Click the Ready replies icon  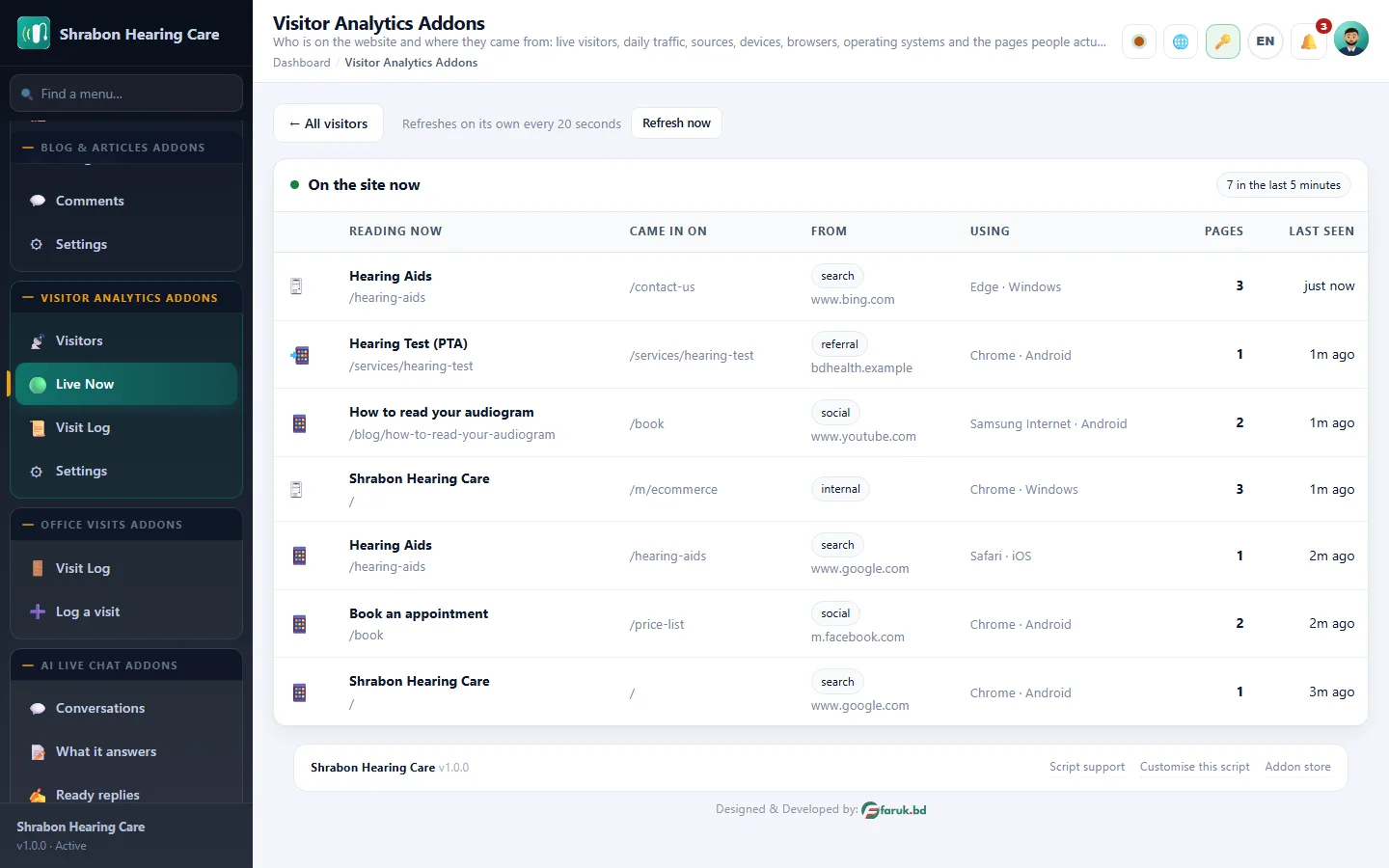(38, 795)
